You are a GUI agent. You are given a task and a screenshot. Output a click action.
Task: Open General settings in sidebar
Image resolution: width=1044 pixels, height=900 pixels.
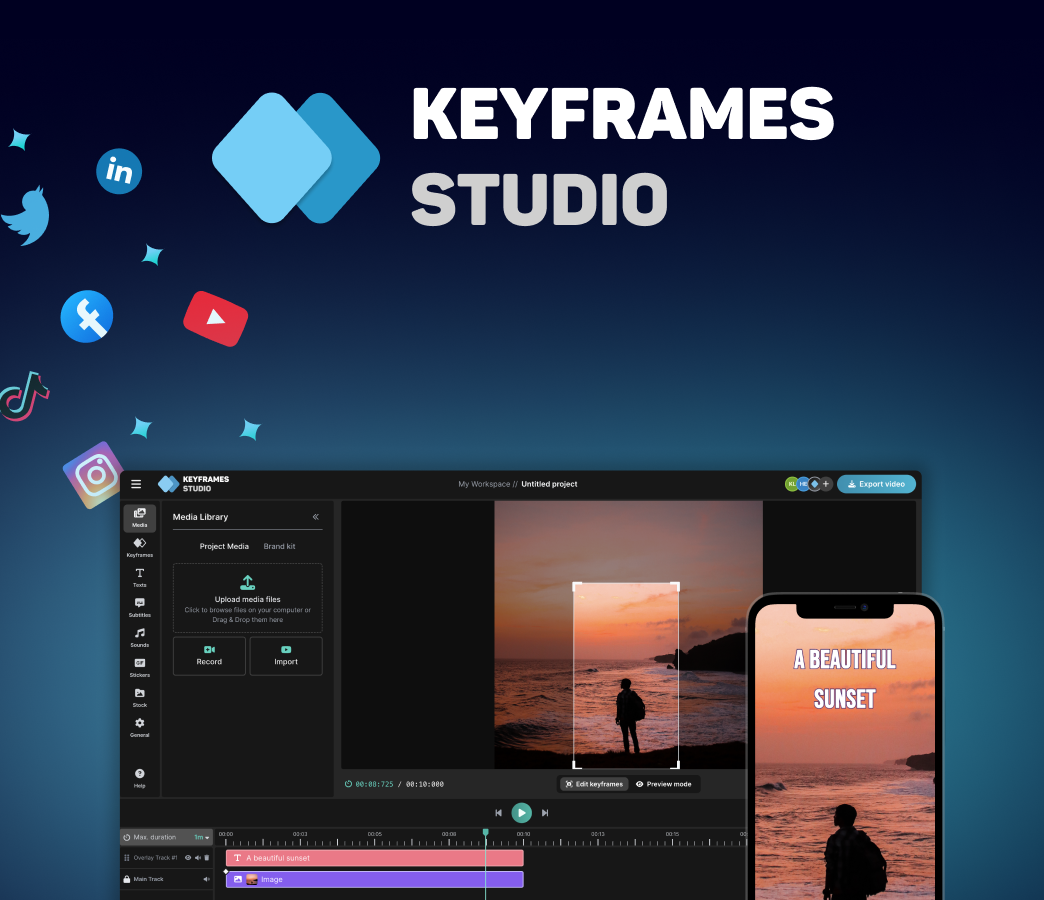(140, 727)
